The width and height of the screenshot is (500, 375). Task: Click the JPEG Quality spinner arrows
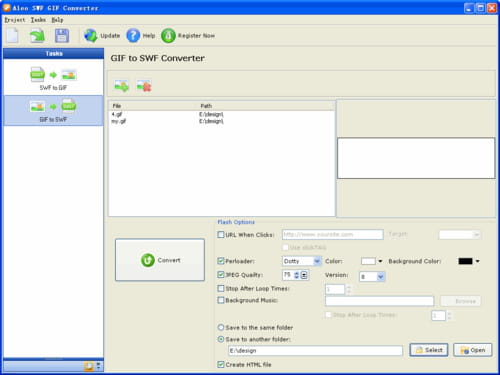click(296, 275)
